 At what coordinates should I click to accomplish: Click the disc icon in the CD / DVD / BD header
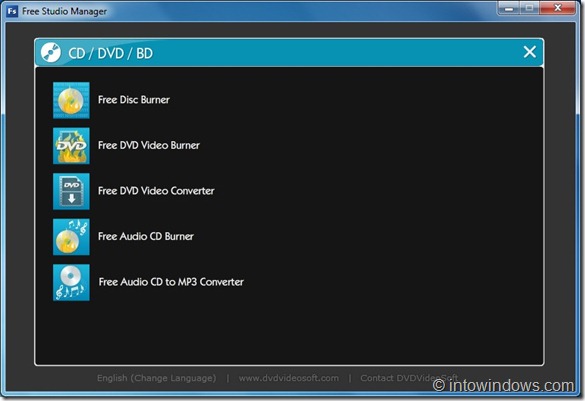click(x=51, y=52)
